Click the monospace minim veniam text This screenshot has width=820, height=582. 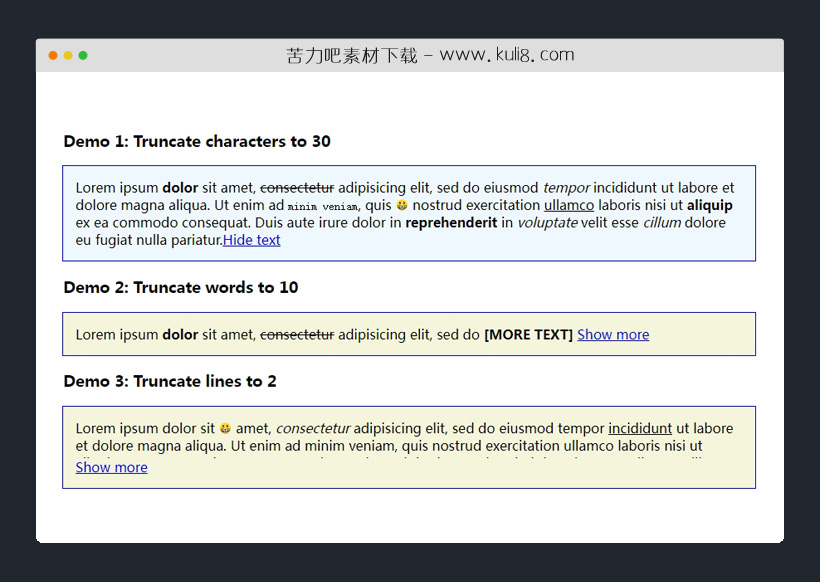click(323, 206)
